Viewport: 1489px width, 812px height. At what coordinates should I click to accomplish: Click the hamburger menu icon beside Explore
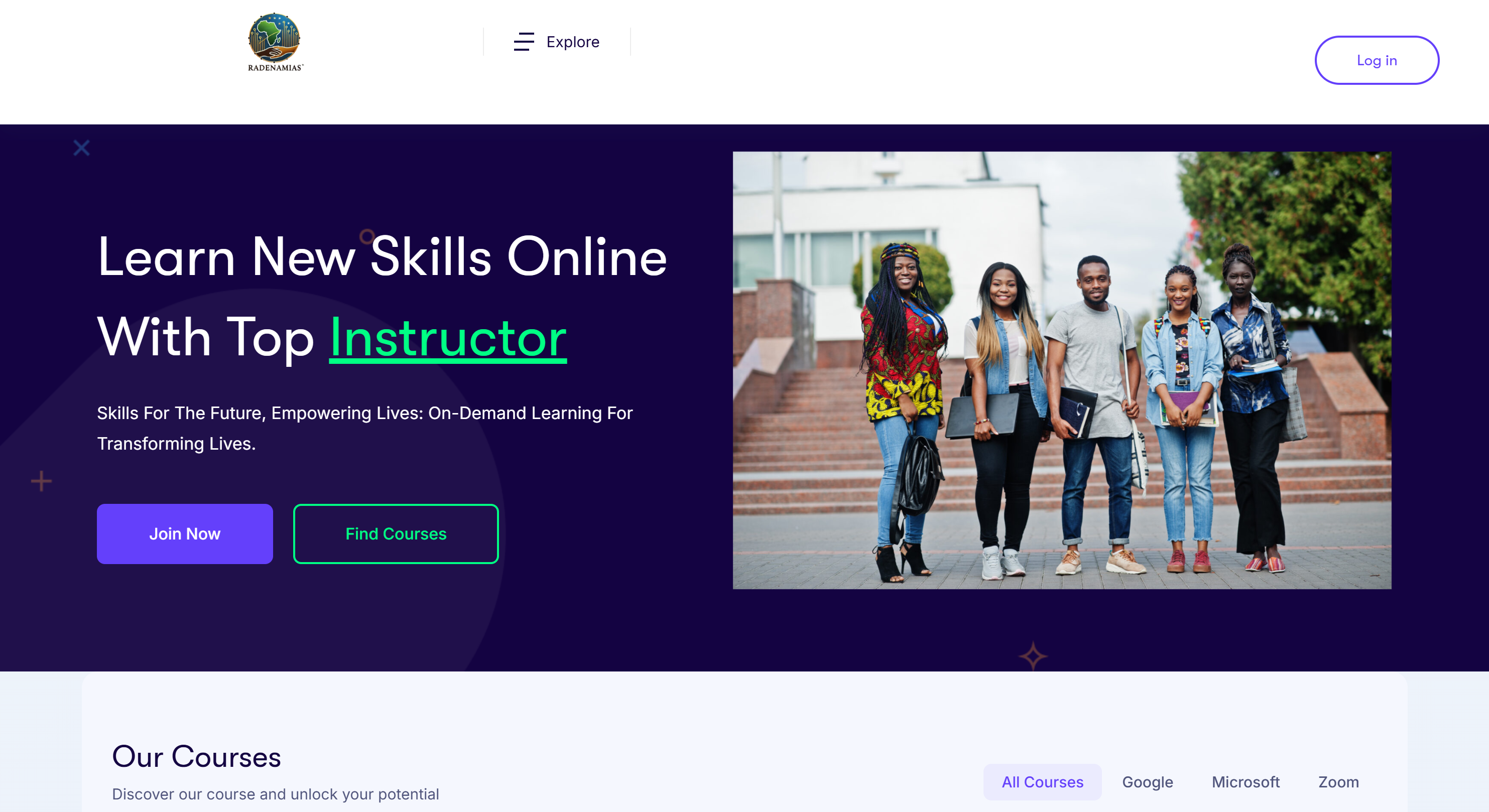(x=524, y=42)
